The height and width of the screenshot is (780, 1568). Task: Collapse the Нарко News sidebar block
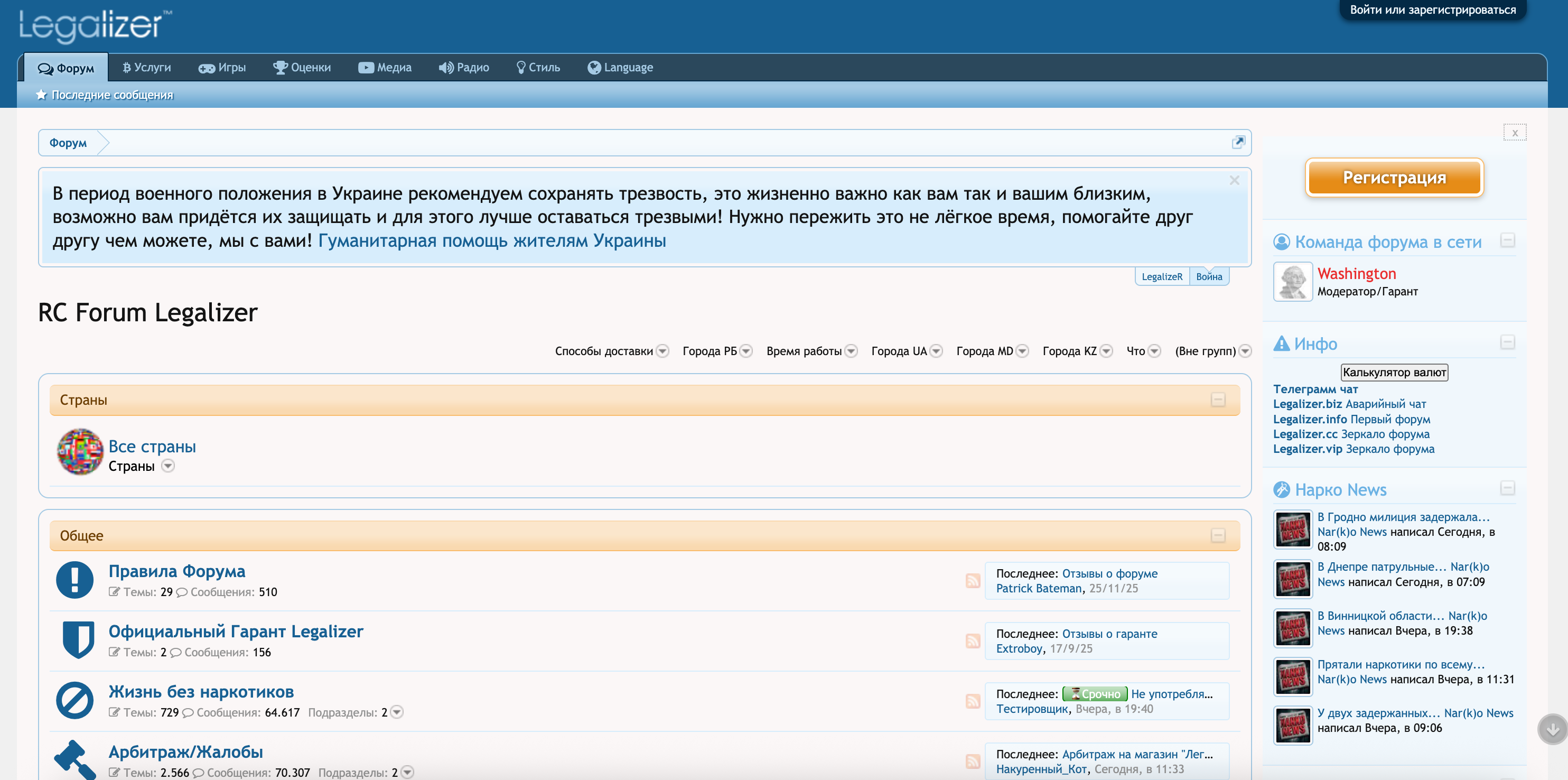click(1507, 488)
